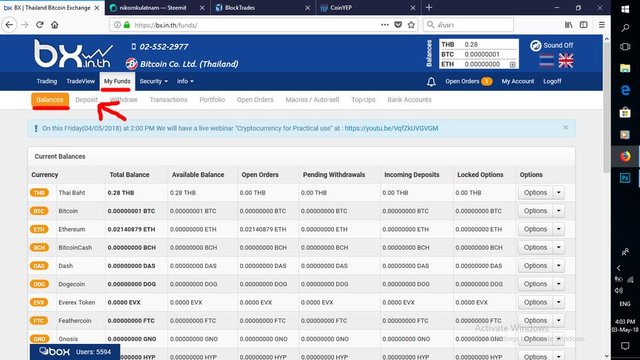The width and height of the screenshot is (640, 360).
Task: Switch to Steemit browser tab
Action: [x=157, y=7]
